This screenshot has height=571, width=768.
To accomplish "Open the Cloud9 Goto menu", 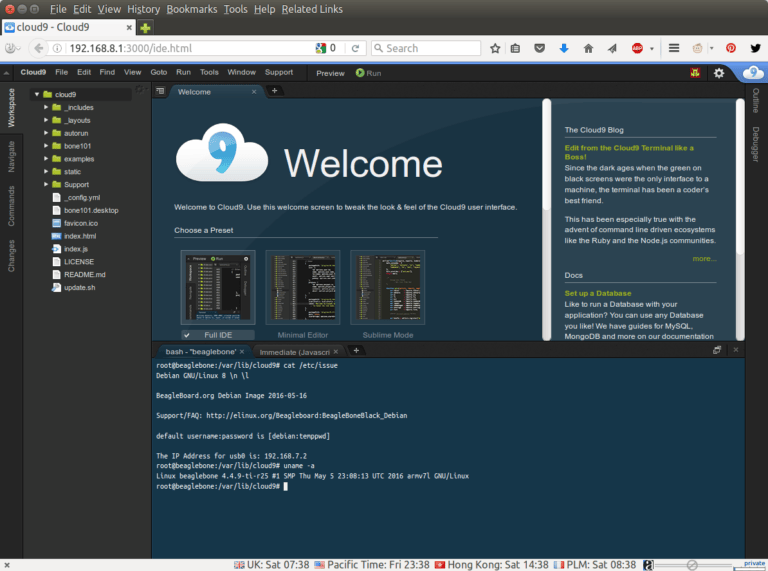I will coord(159,72).
